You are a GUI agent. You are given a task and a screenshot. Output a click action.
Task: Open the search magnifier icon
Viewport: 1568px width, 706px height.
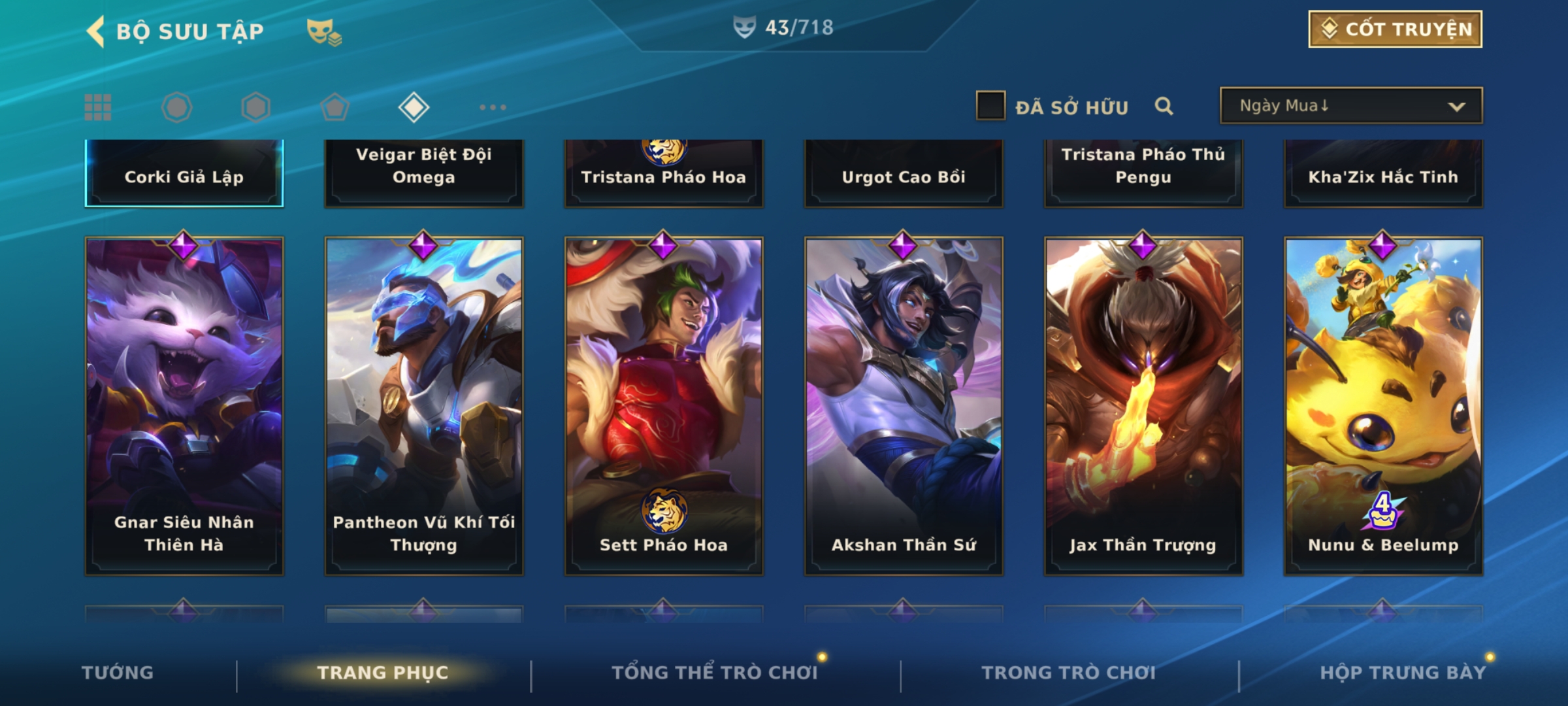pyautogui.click(x=1164, y=106)
